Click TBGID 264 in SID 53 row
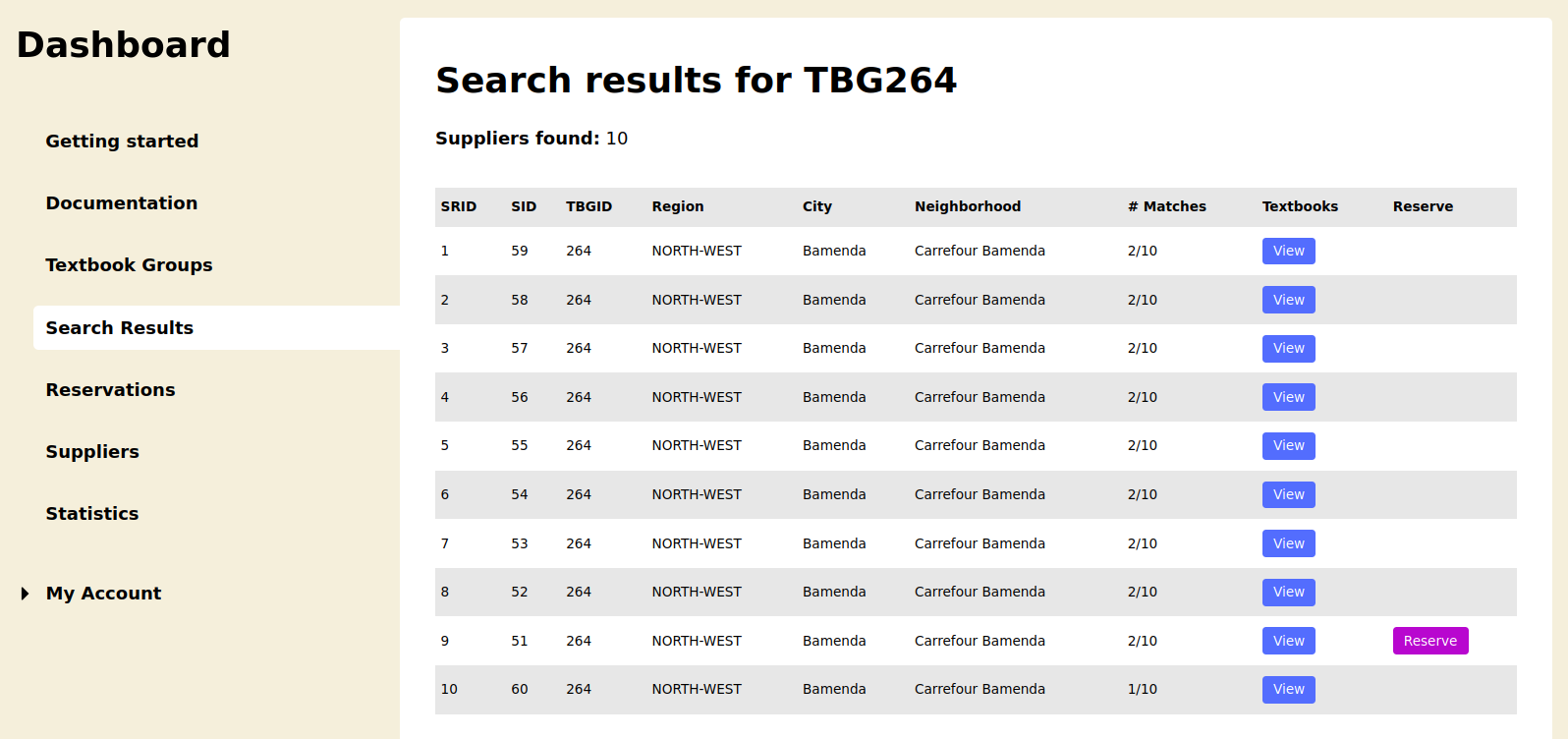 click(x=578, y=543)
